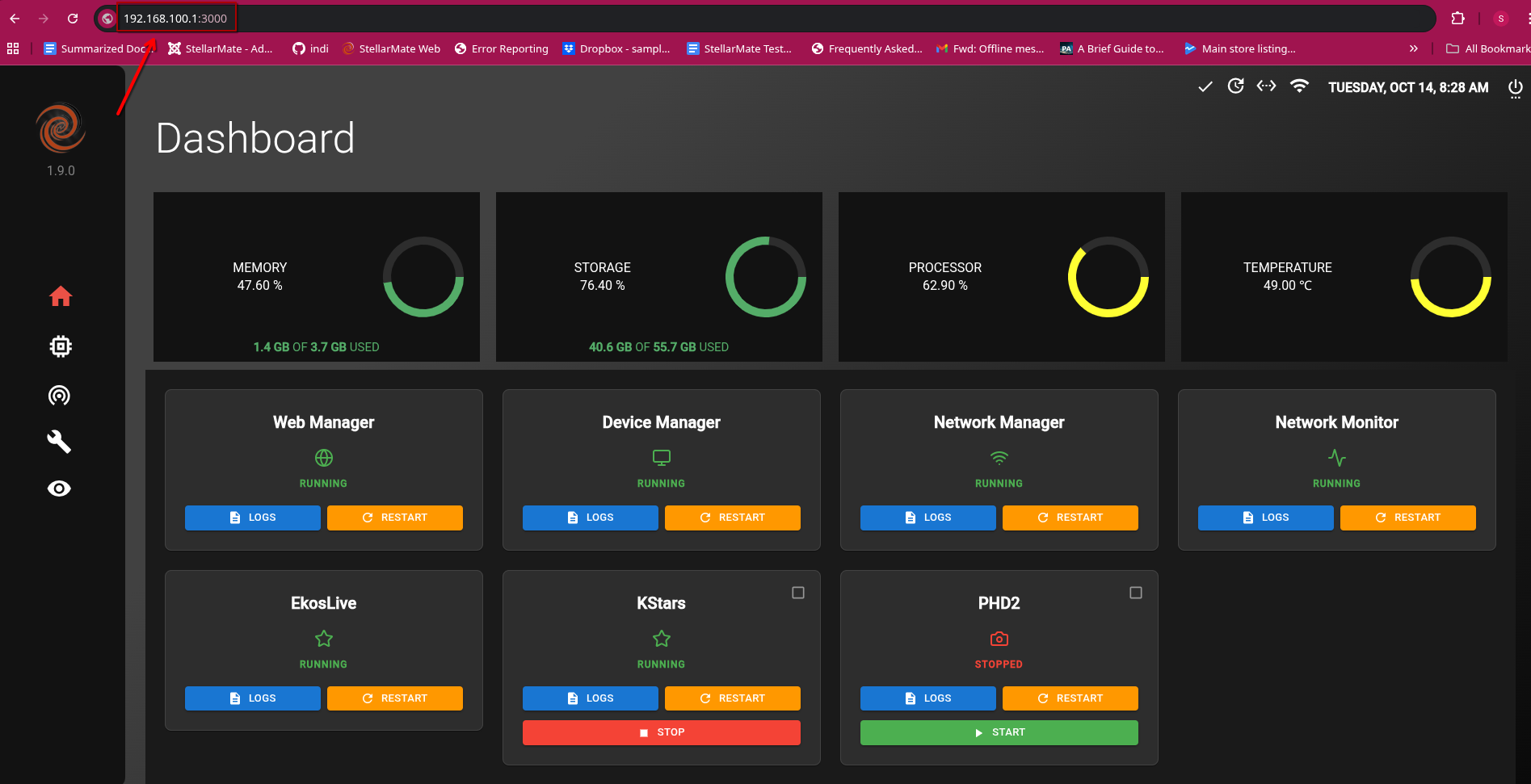Screen dimensions: 1531x784
Task: Expand the hidden bookmarks overflow chevron
Action: click(x=1413, y=48)
